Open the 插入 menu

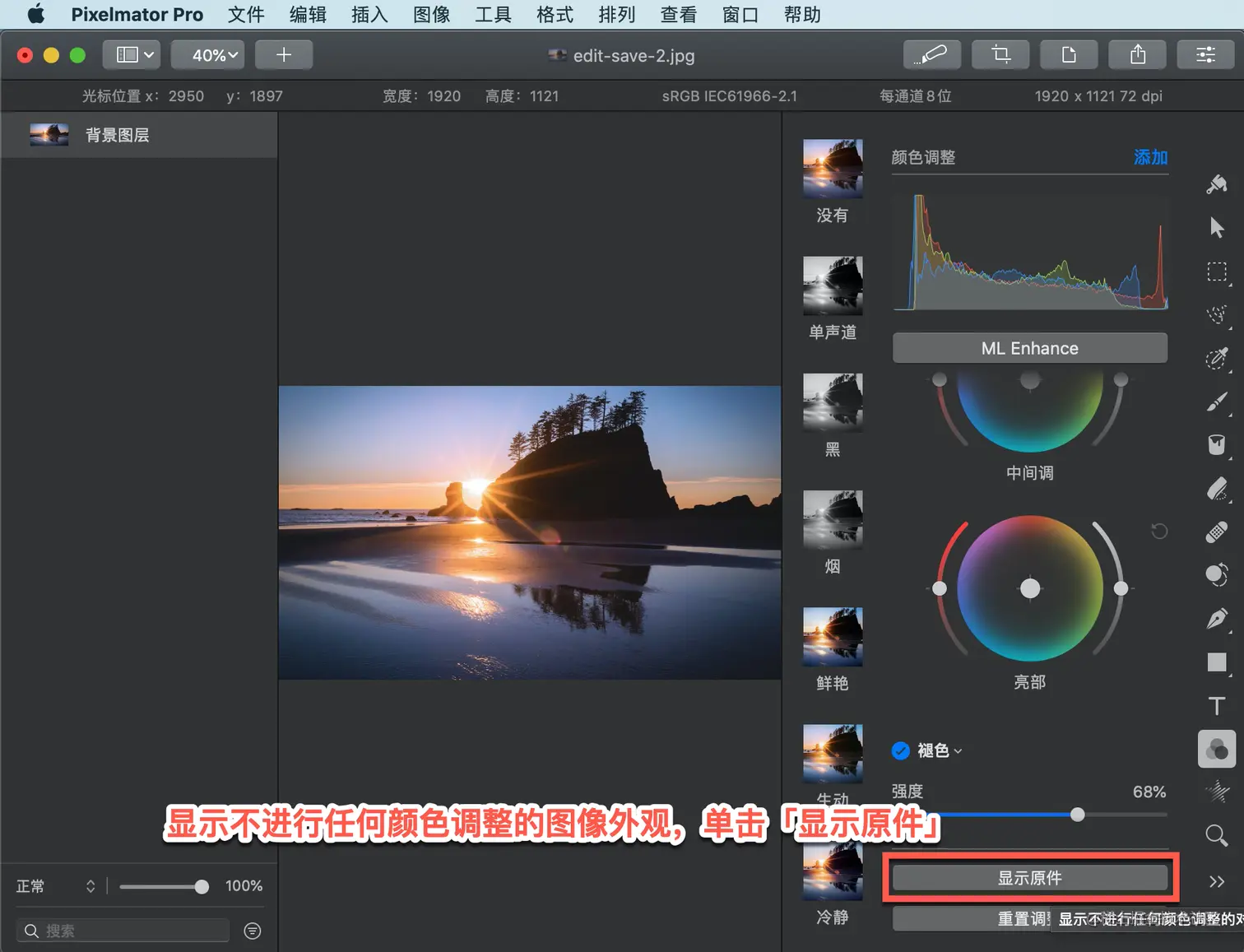tap(369, 14)
